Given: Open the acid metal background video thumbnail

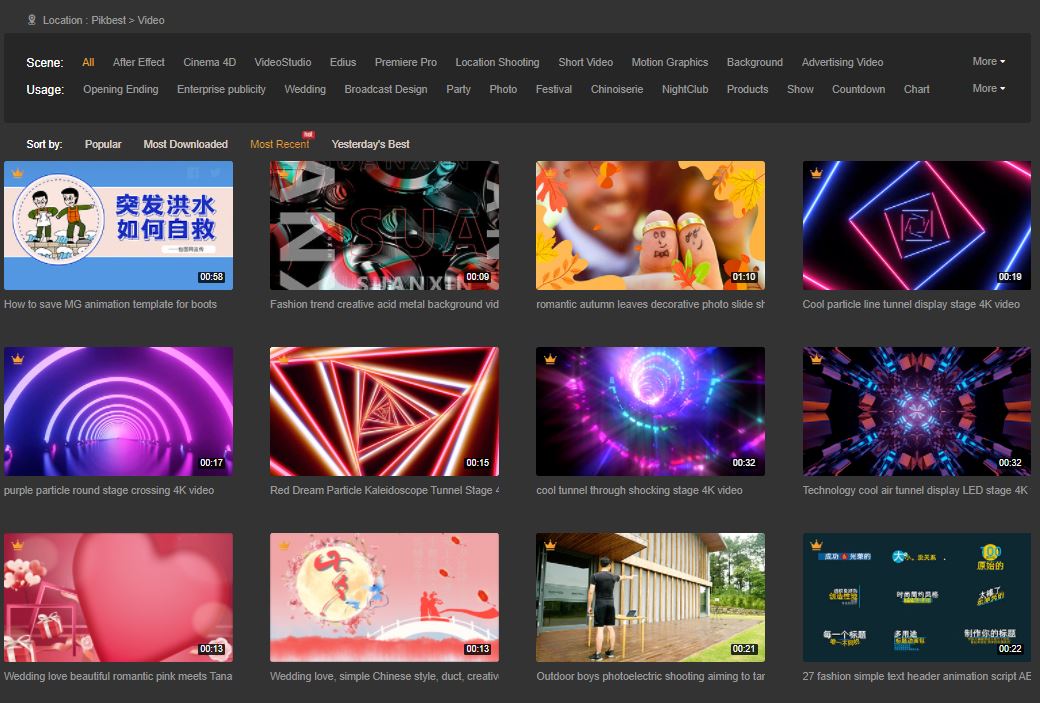Looking at the screenshot, I should [x=384, y=225].
